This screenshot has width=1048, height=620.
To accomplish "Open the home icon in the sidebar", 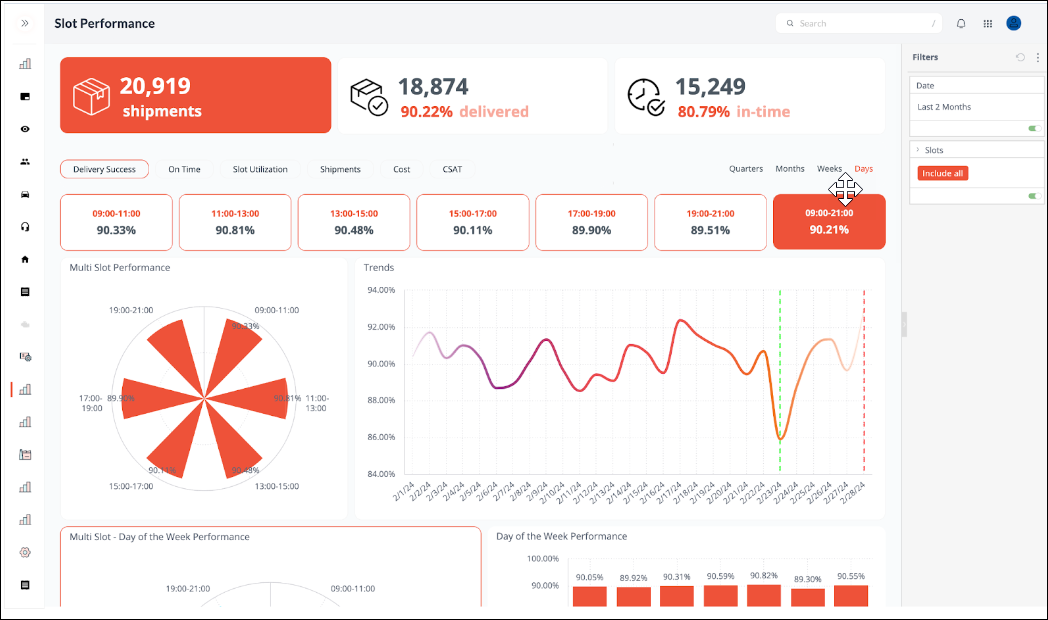I will coord(25,259).
